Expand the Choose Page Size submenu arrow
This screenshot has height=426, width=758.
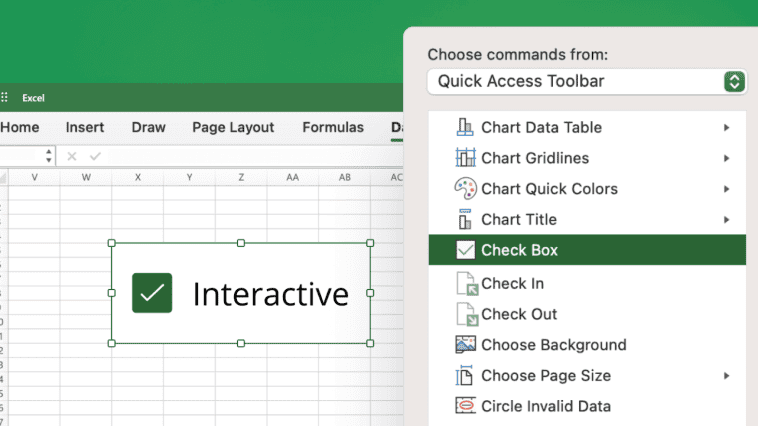tap(727, 376)
